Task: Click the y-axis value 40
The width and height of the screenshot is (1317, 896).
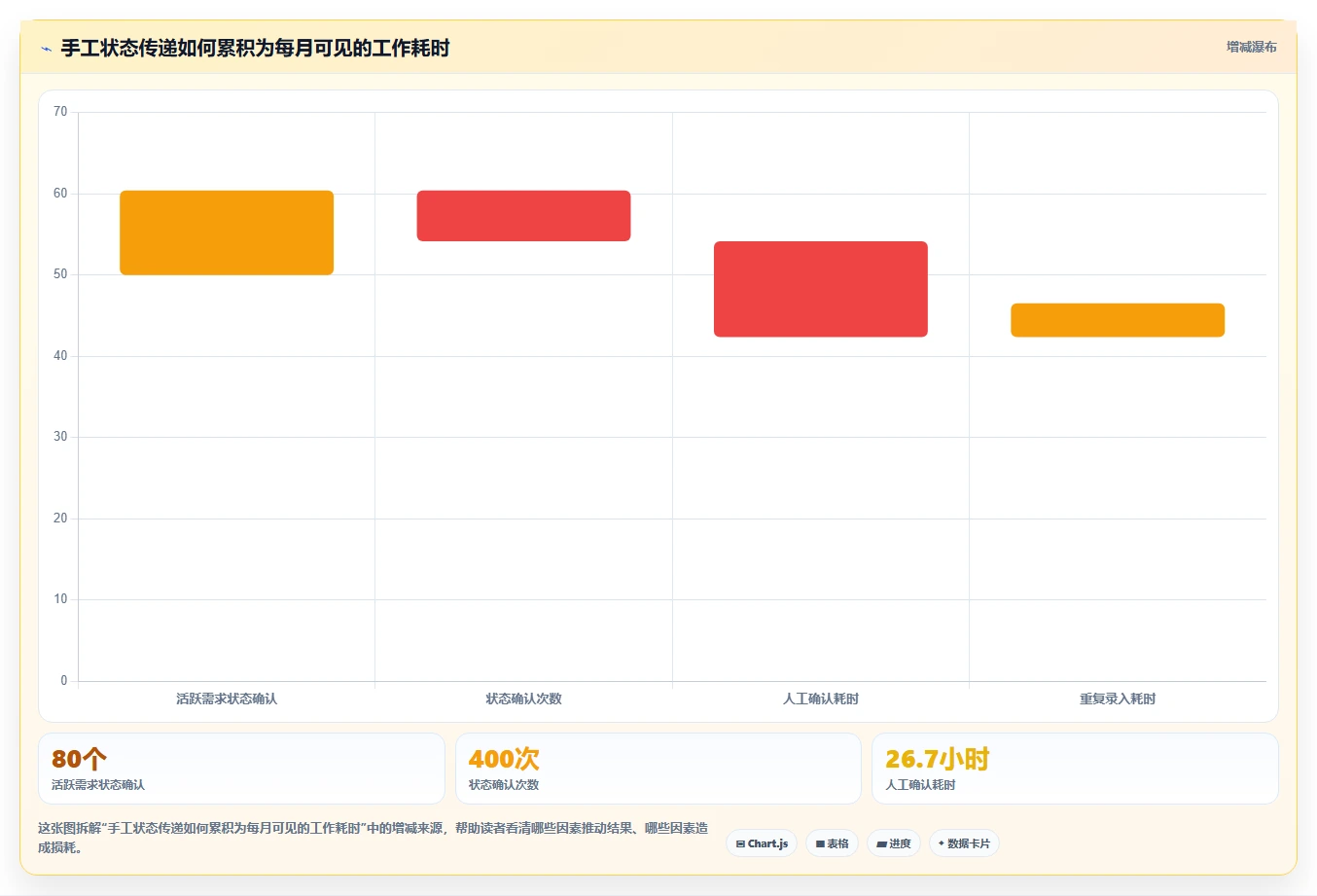Action: click(x=60, y=356)
